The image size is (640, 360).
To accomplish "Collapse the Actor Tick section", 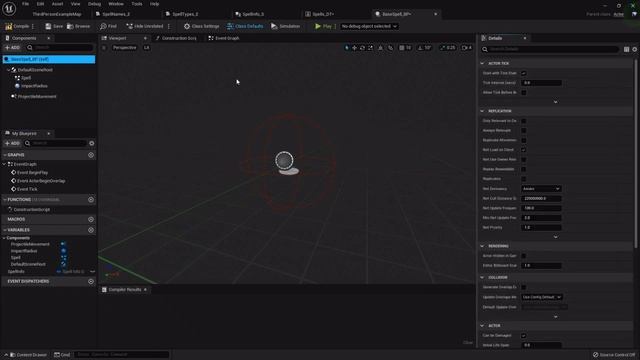I will [x=482, y=64].
